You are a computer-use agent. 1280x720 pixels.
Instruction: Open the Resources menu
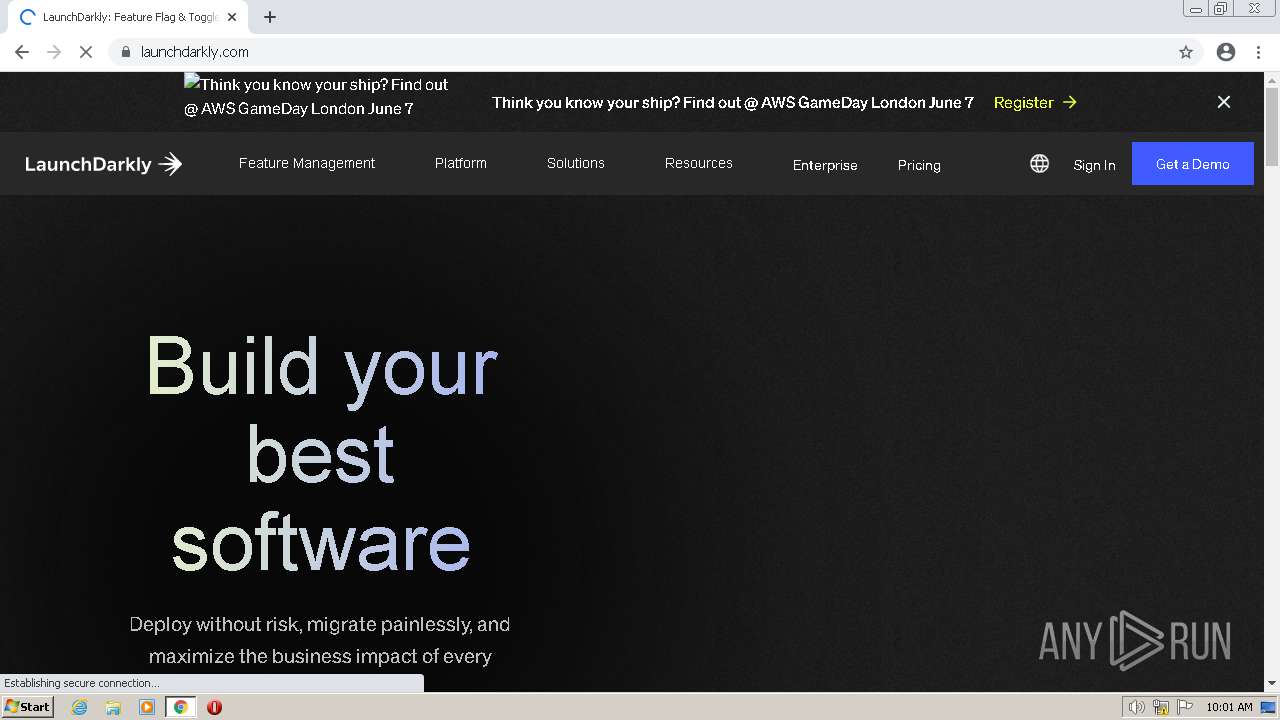point(699,163)
